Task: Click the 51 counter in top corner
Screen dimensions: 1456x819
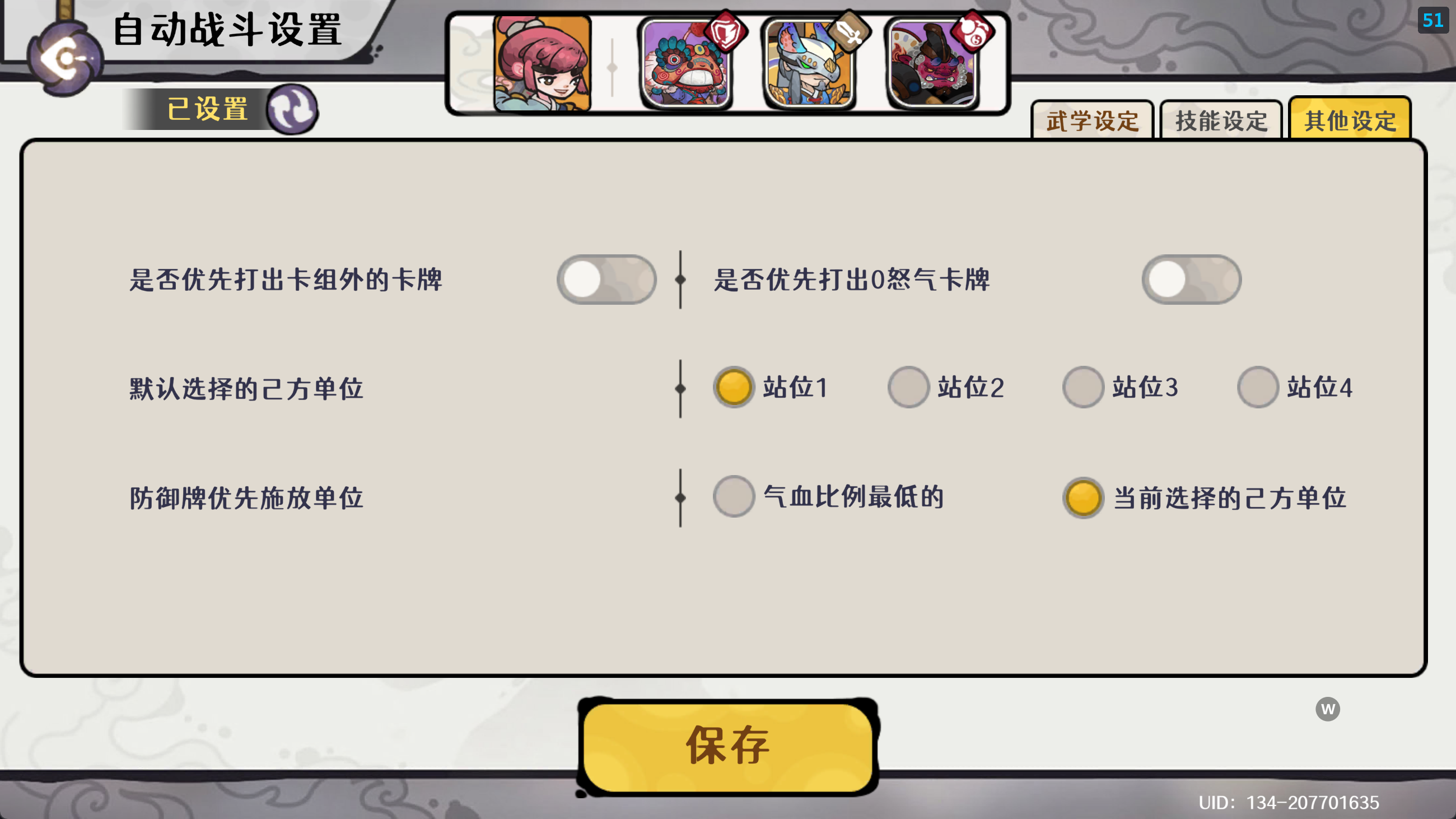Action: tap(1433, 20)
